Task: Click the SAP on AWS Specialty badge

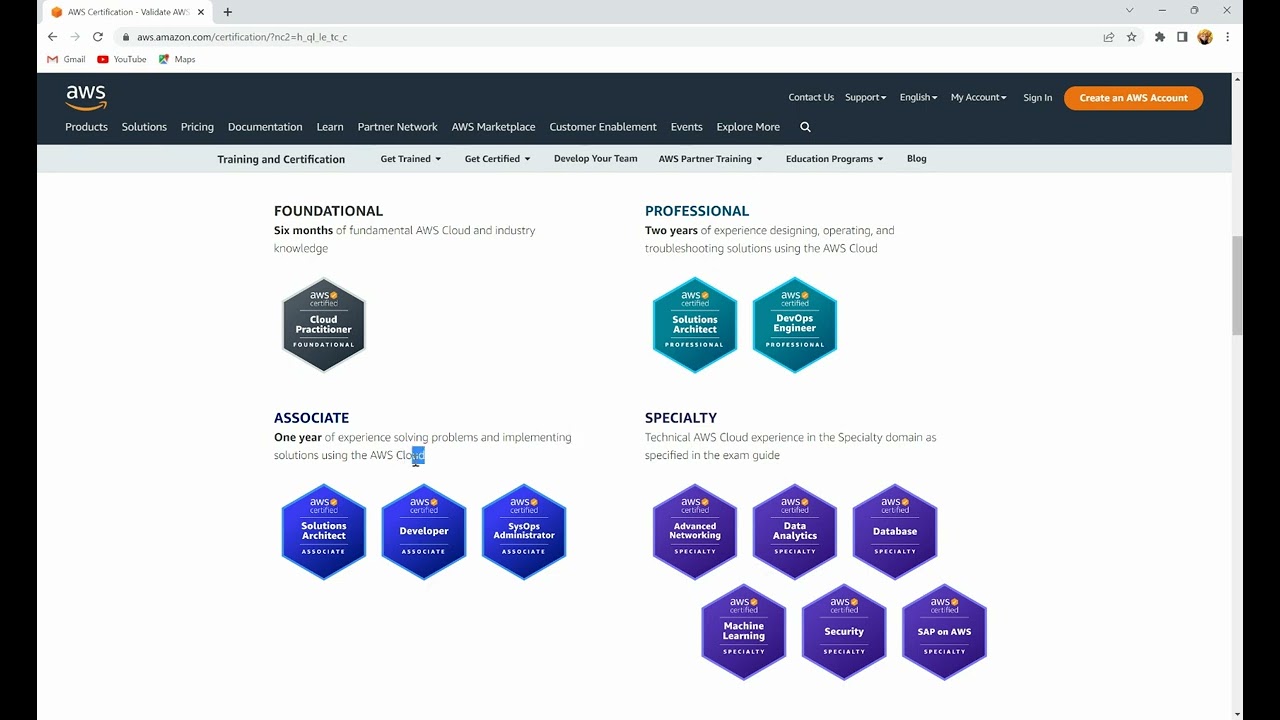Action: point(944,632)
